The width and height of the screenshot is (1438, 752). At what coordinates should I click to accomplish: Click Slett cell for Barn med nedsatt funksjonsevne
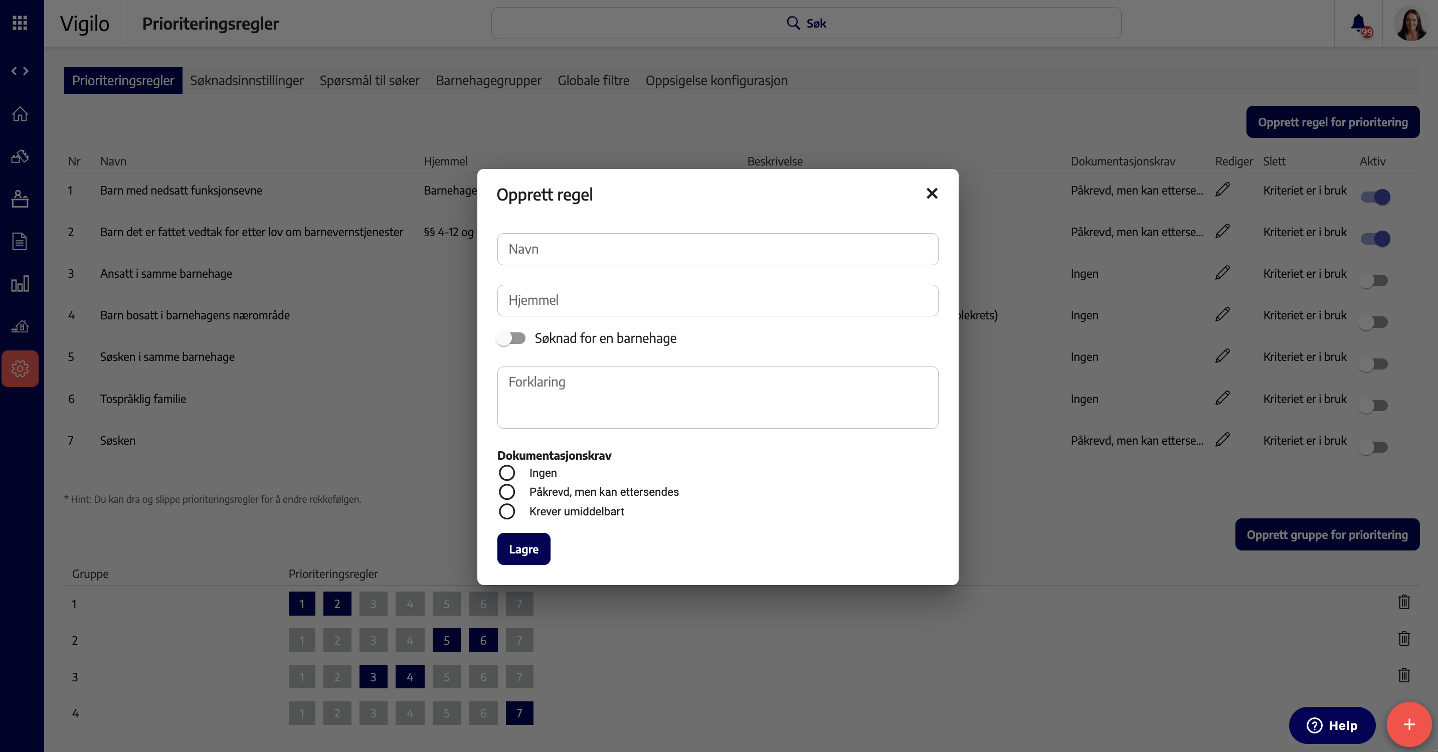(1305, 190)
